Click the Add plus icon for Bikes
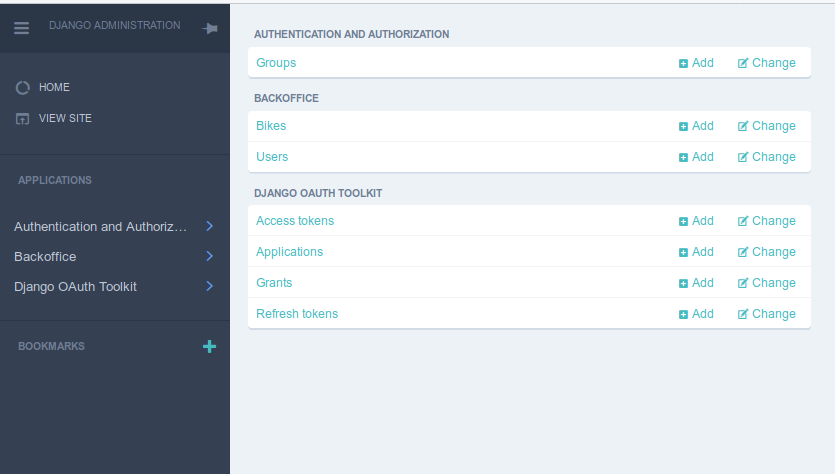The height and width of the screenshot is (474, 835). point(683,126)
